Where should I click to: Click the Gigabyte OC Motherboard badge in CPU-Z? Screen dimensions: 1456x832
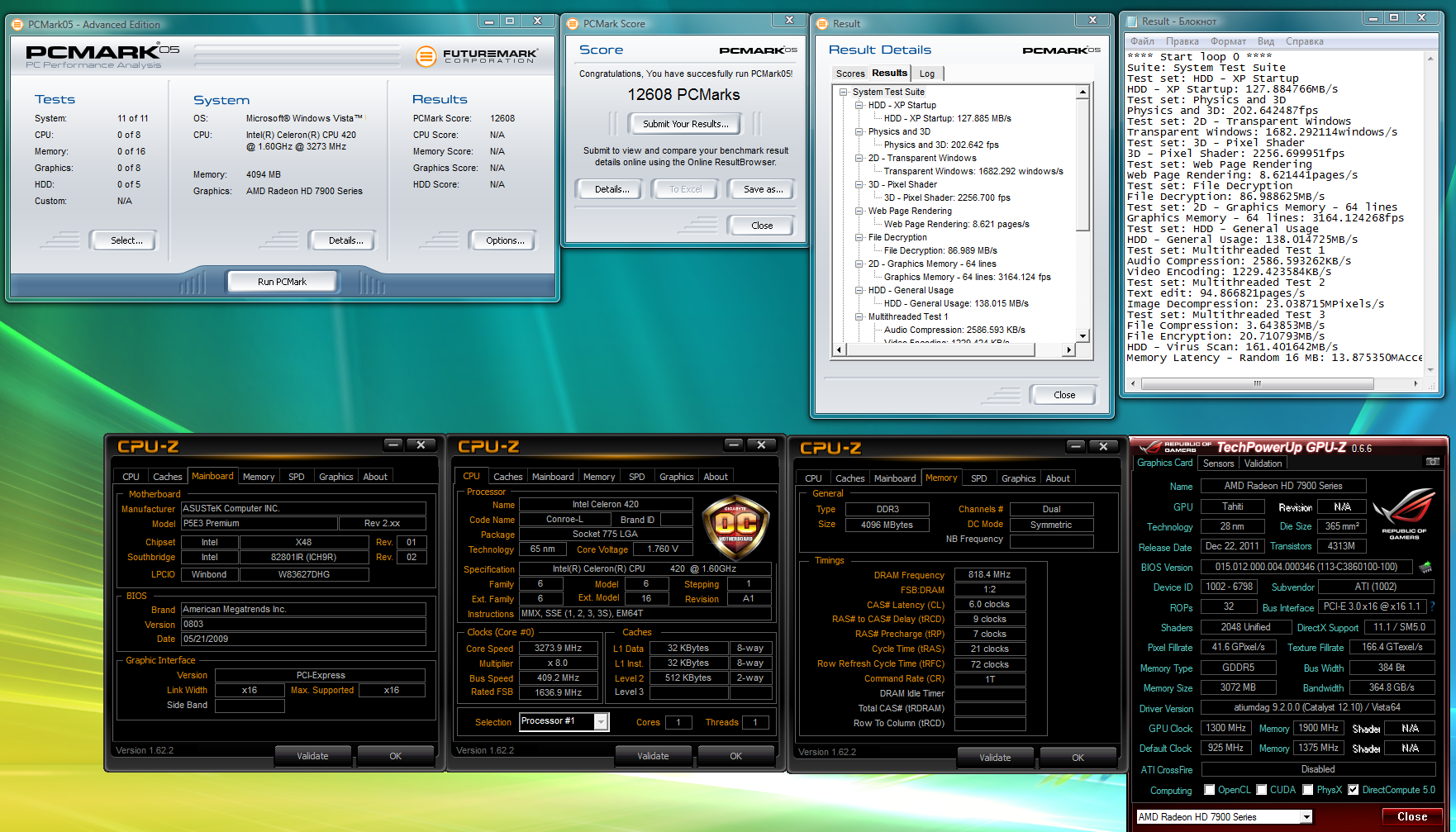point(735,526)
